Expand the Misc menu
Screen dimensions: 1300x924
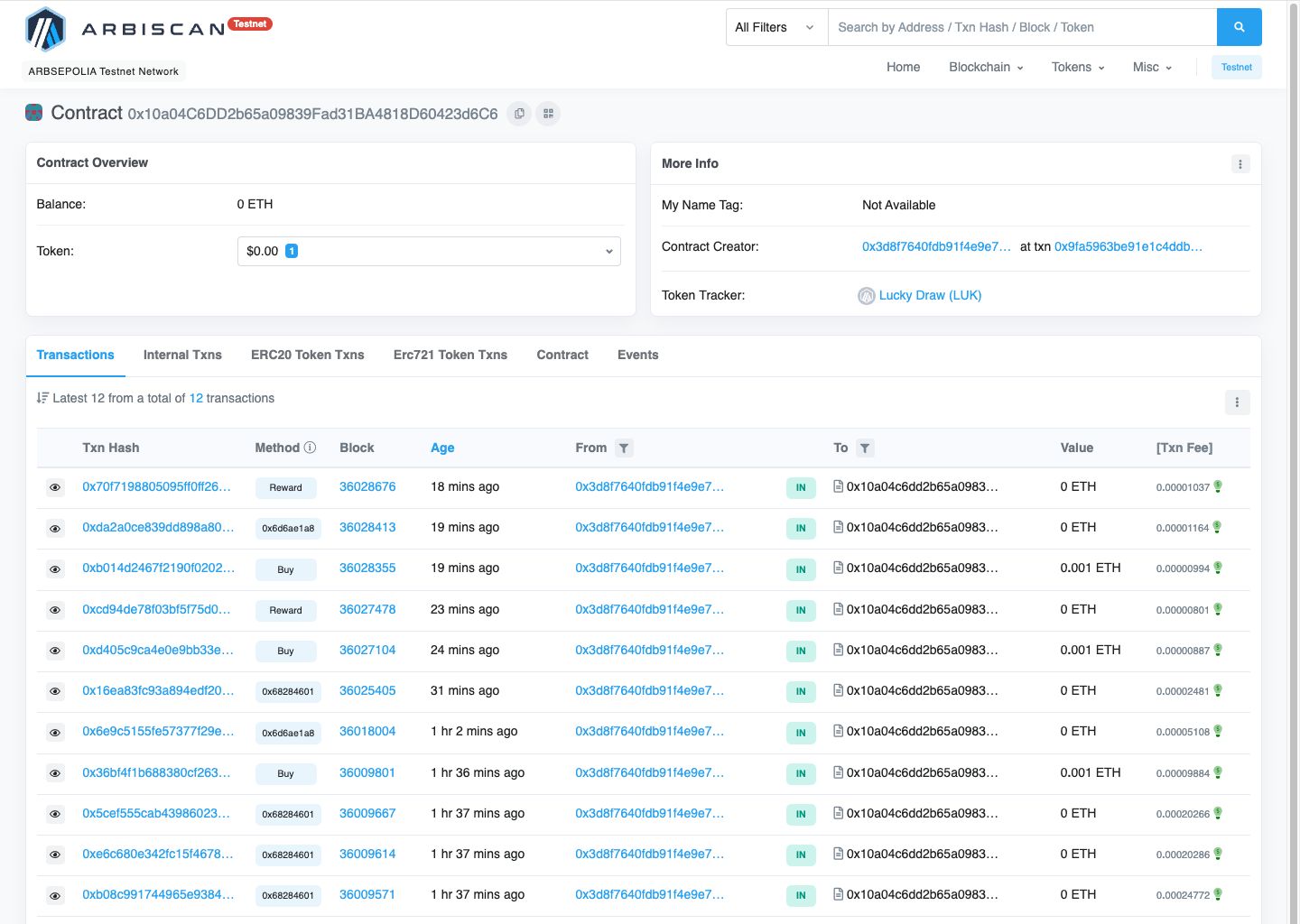(1152, 67)
